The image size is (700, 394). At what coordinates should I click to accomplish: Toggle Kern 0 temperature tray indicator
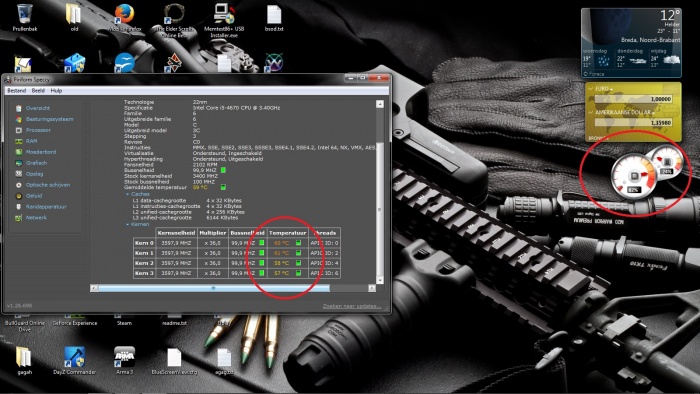point(298,243)
